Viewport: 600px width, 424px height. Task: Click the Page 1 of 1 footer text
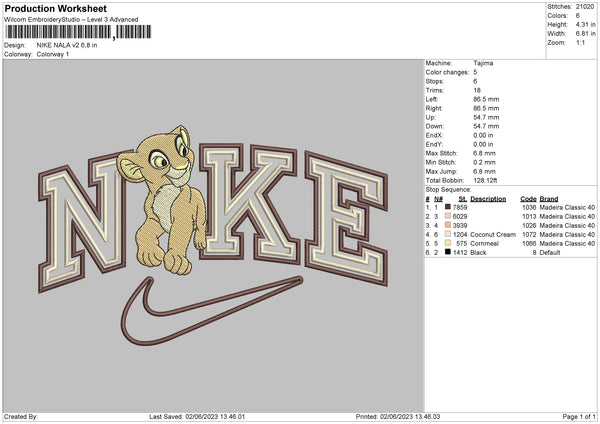coord(579,416)
